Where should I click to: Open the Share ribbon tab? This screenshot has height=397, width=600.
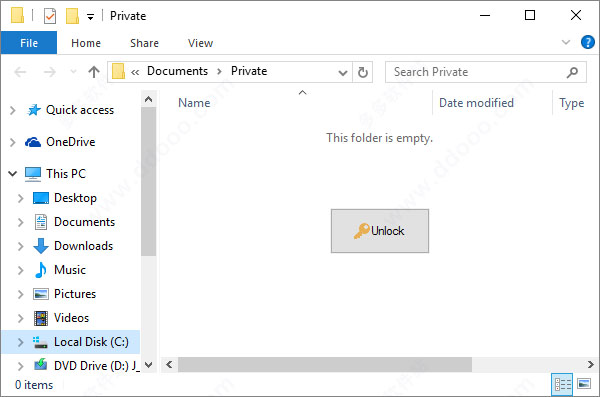(144, 43)
